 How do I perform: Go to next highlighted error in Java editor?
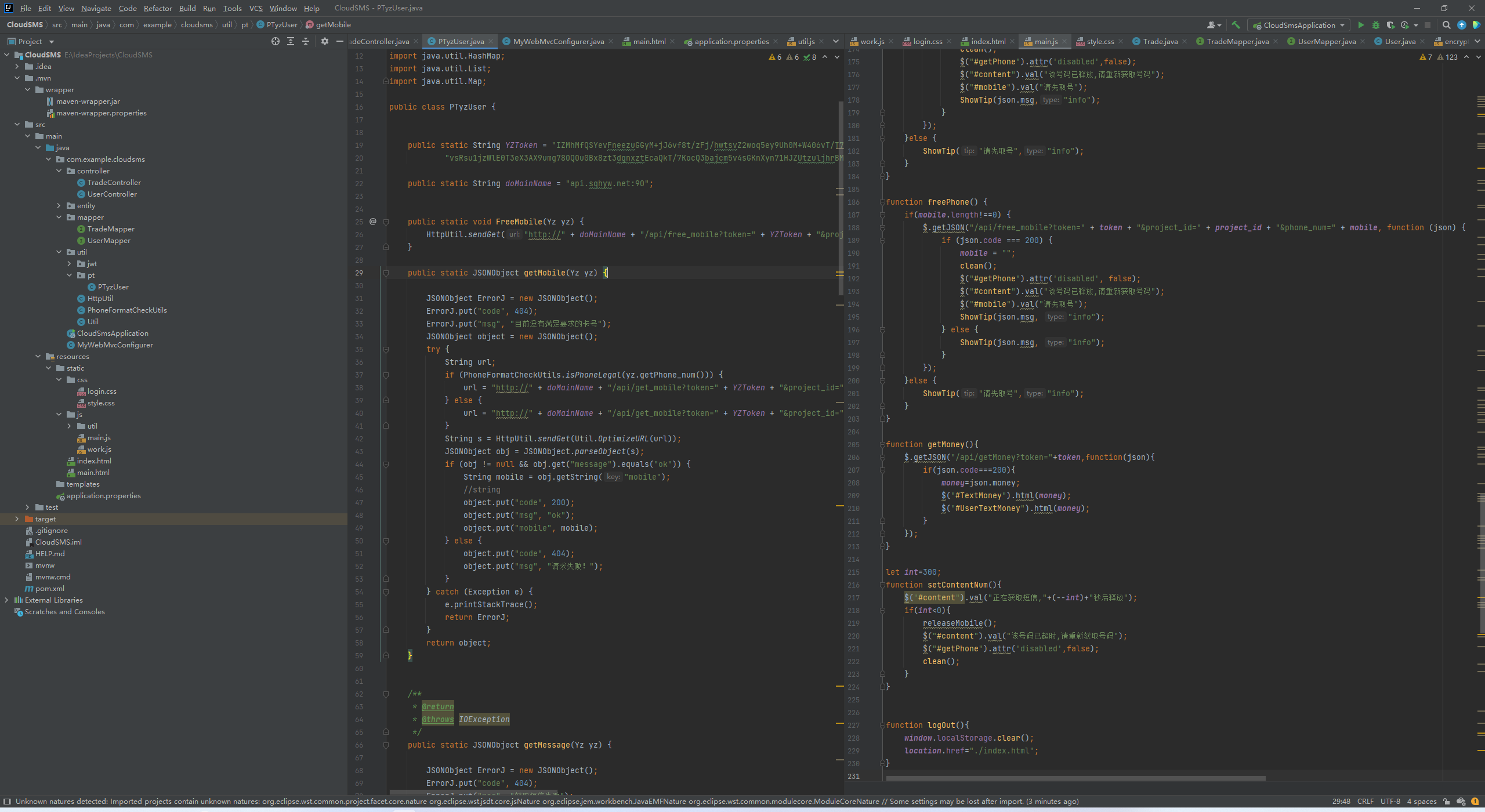point(836,57)
